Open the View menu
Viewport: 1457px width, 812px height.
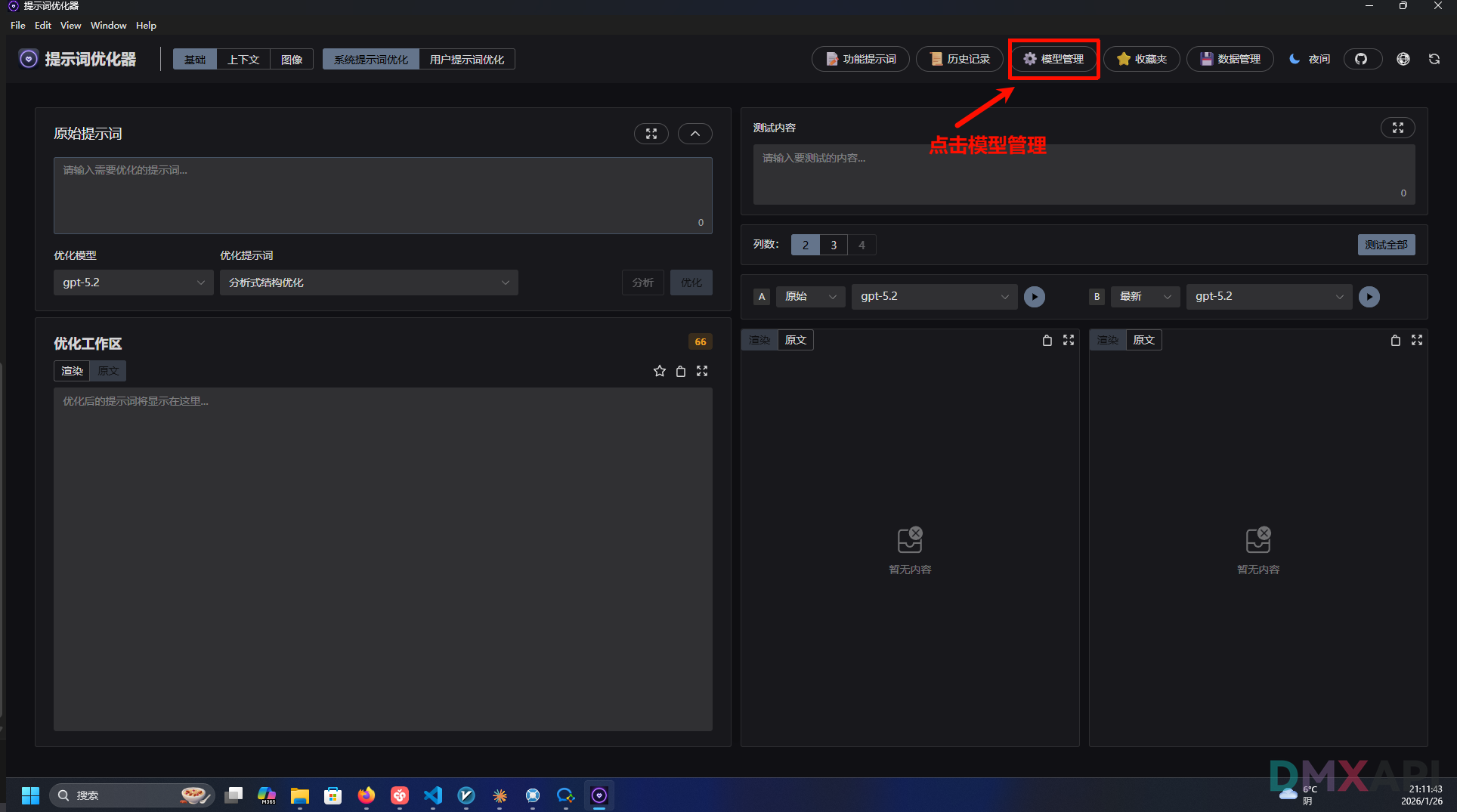tap(70, 25)
